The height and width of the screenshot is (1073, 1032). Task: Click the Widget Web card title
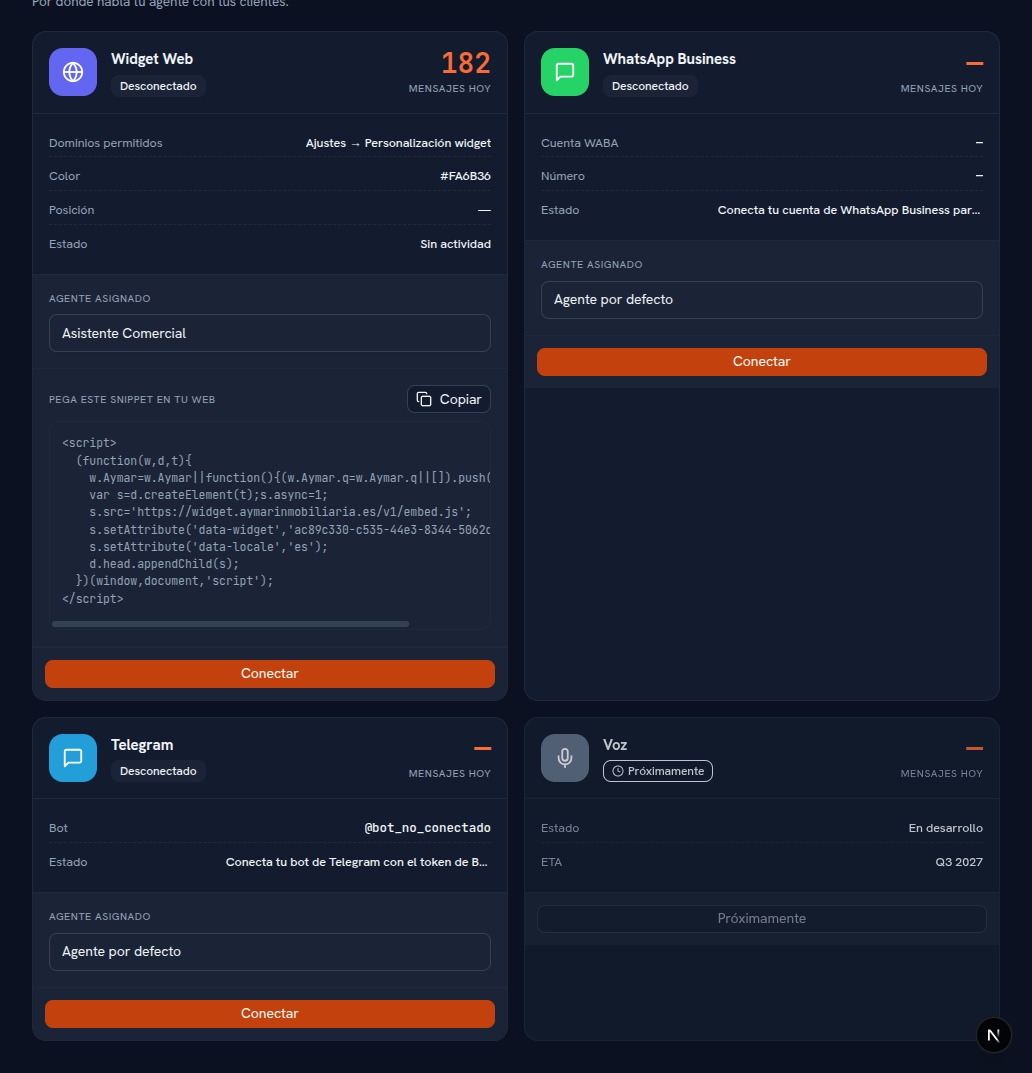(x=152, y=59)
